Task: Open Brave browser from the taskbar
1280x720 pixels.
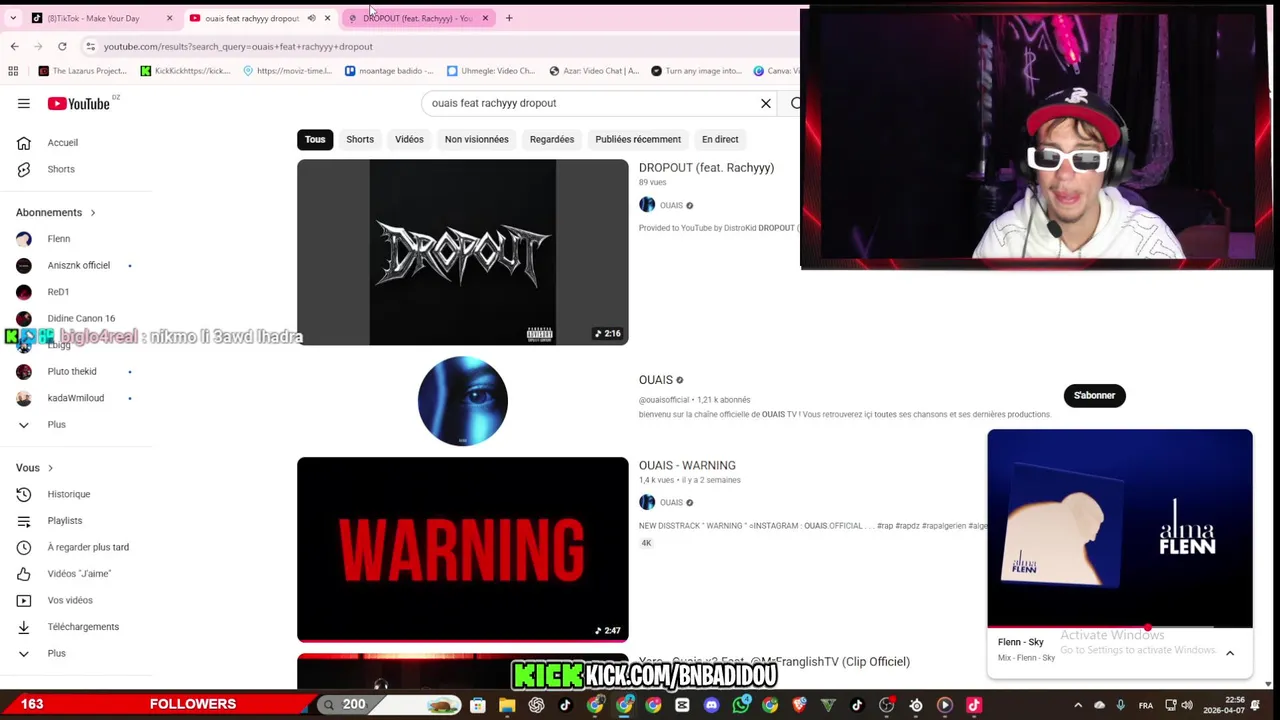Action: [799, 705]
